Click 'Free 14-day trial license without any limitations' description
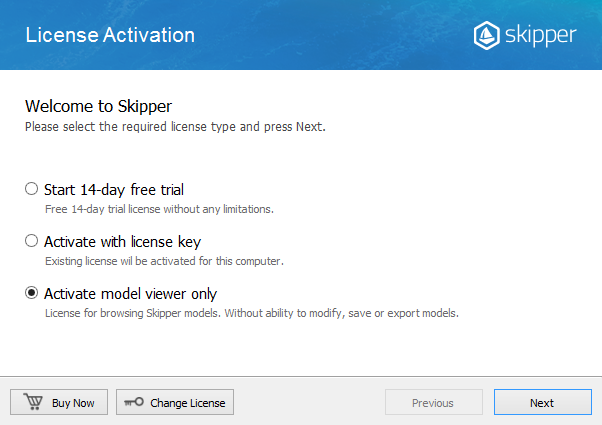The width and height of the screenshot is (602, 425). (159, 209)
